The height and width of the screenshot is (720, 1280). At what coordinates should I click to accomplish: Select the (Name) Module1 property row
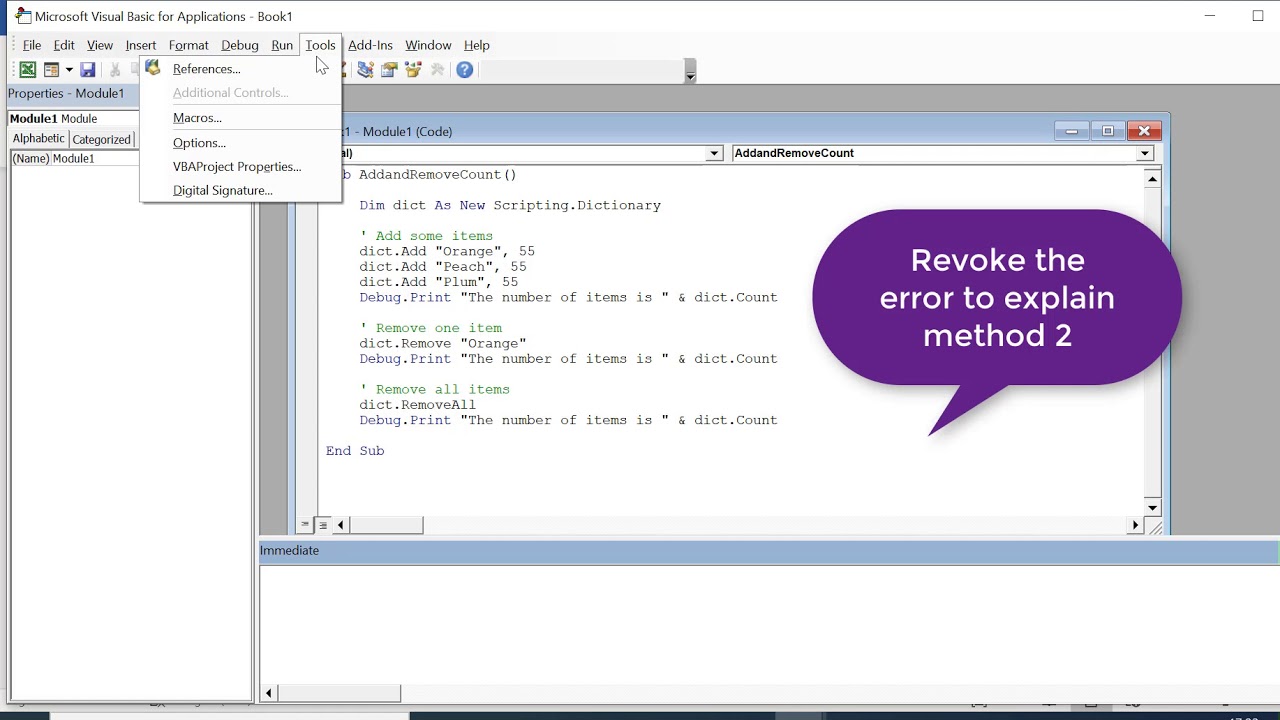[74, 159]
